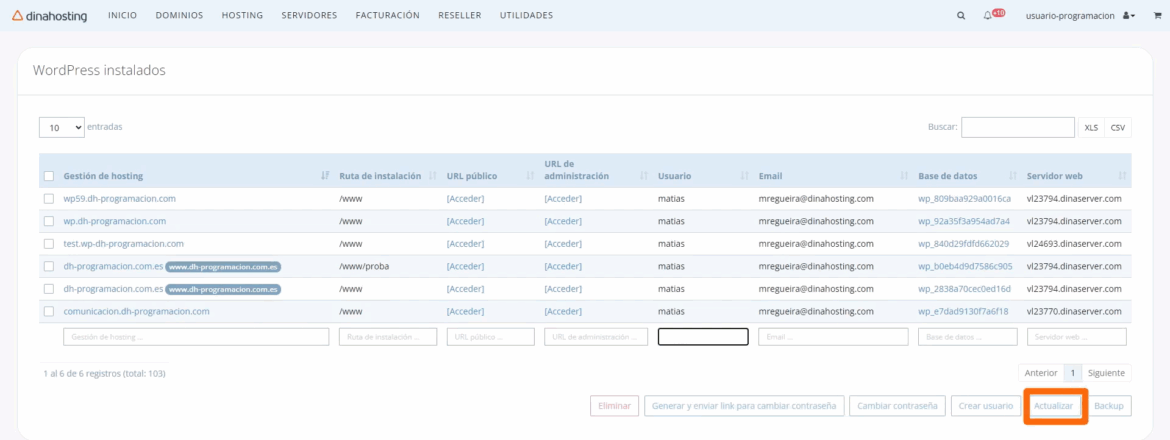Sort by Servidor web column arrows
1170x440 pixels.
(1122, 176)
